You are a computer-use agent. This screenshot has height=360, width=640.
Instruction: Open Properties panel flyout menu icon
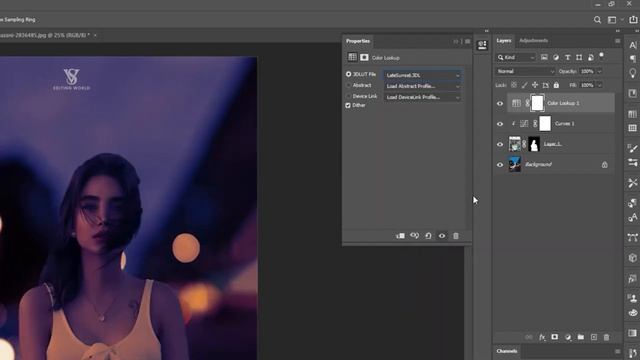pos(468,41)
